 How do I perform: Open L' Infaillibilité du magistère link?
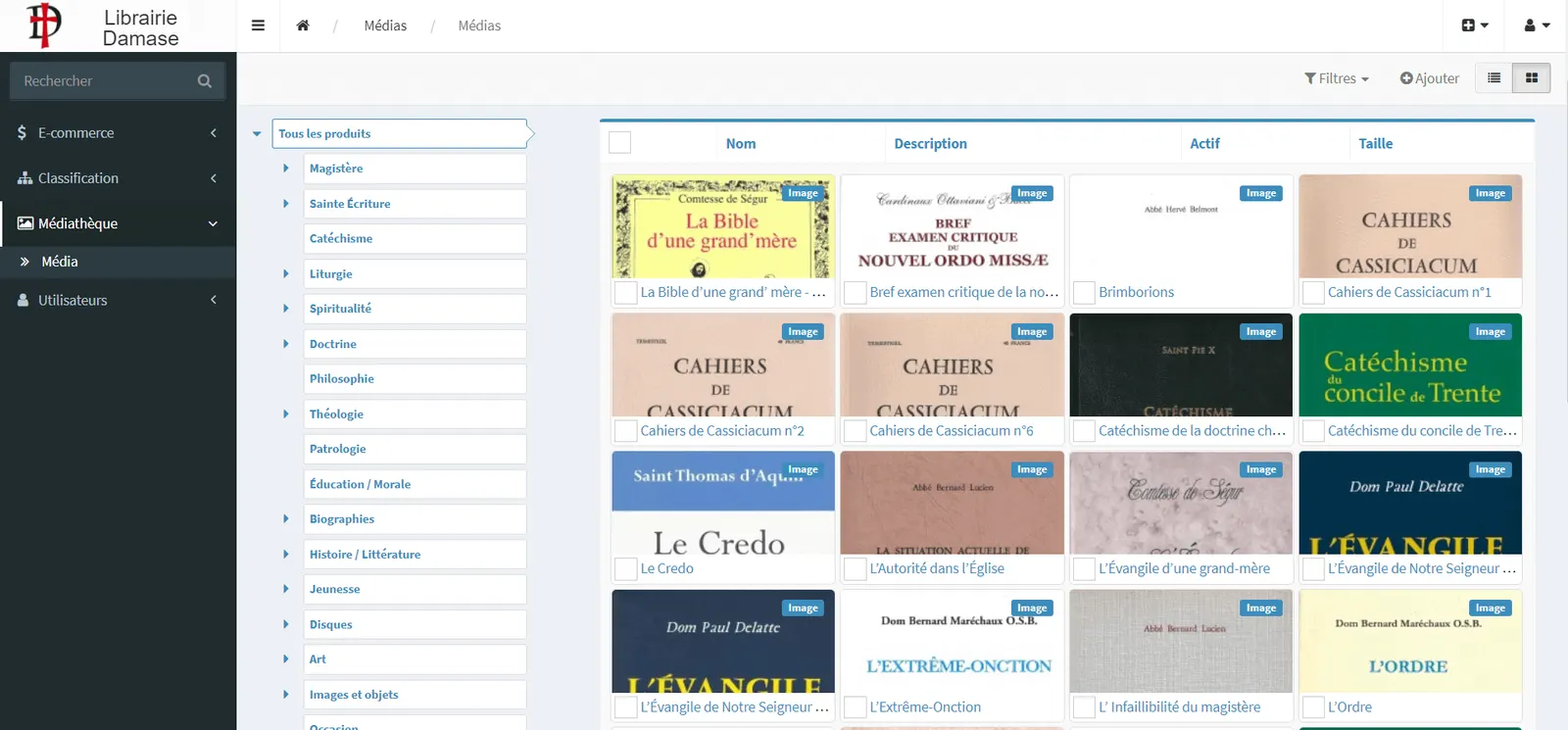click(x=1180, y=706)
